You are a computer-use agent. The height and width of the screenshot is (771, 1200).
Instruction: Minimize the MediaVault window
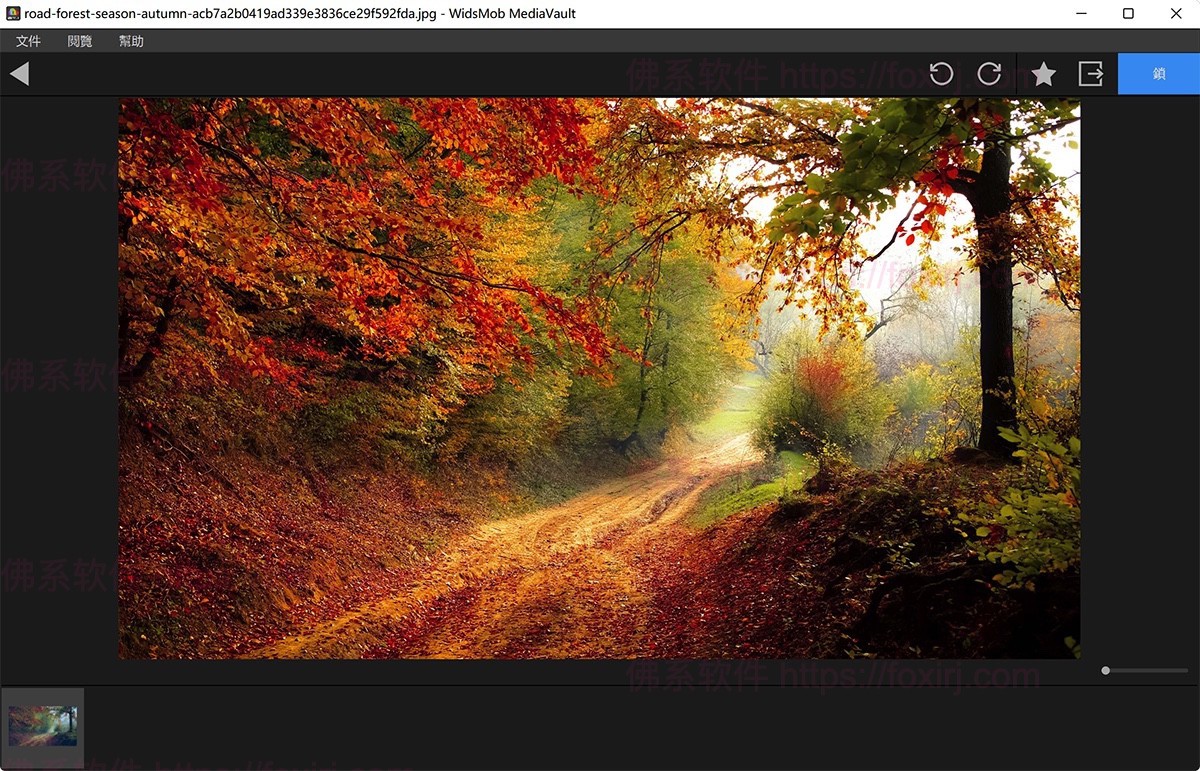coord(1082,14)
